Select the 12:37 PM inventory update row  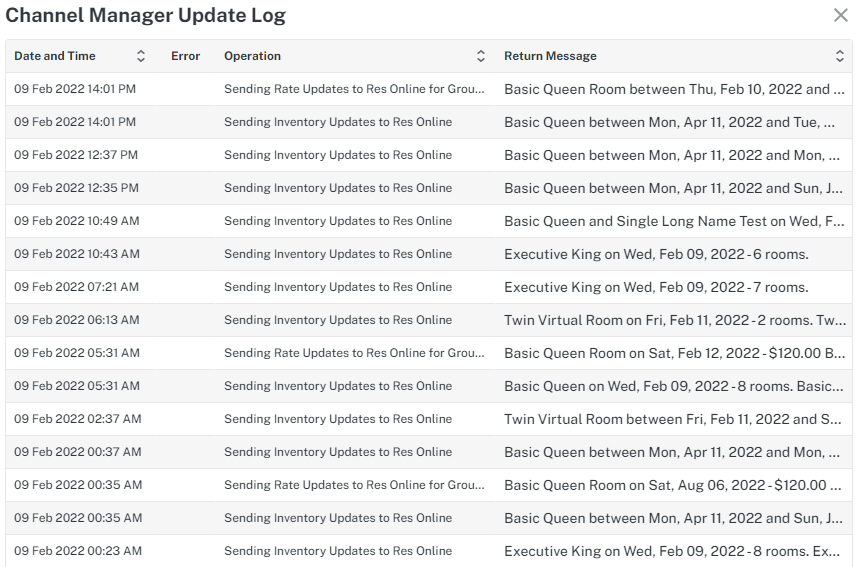point(429,156)
